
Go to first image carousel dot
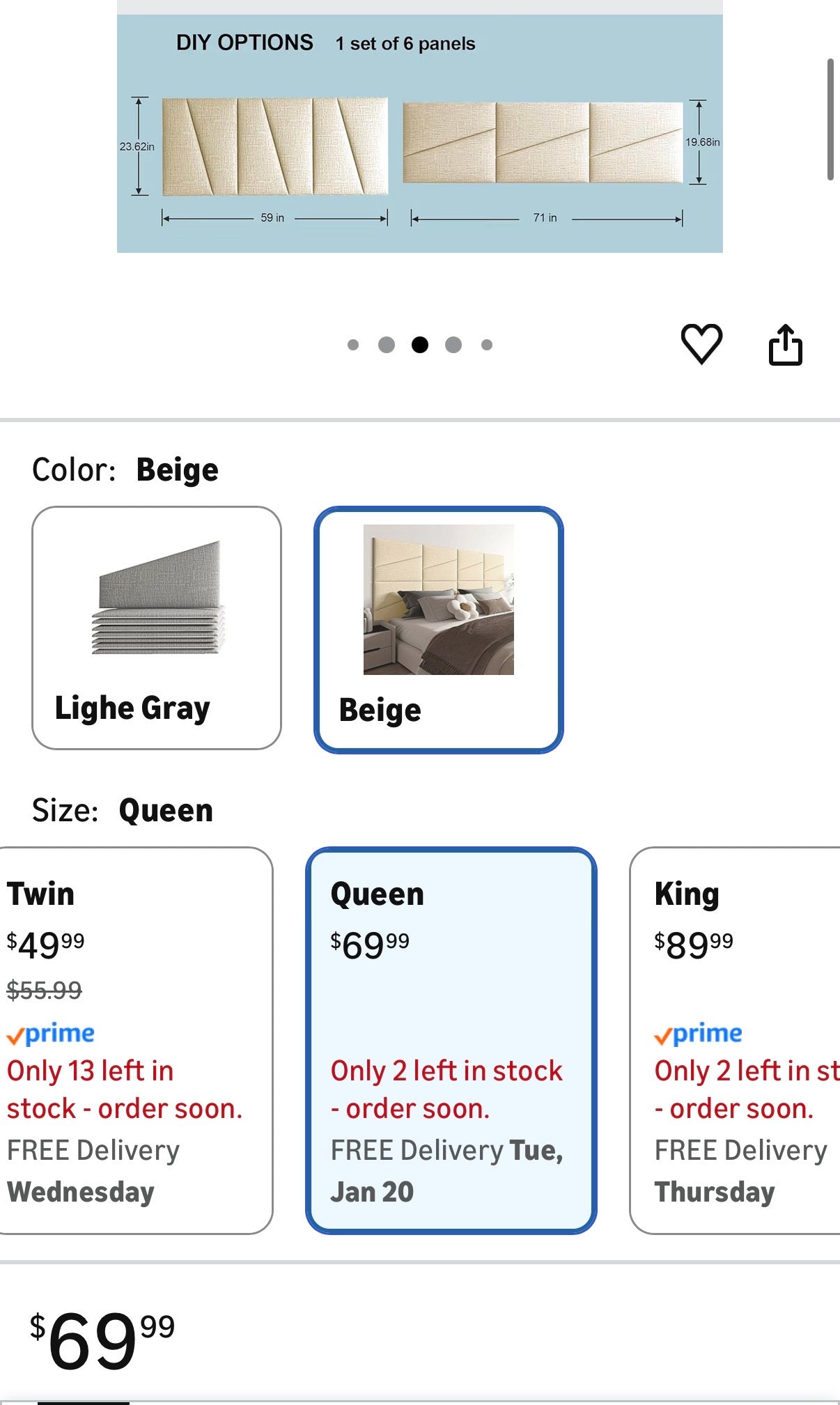[353, 345]
